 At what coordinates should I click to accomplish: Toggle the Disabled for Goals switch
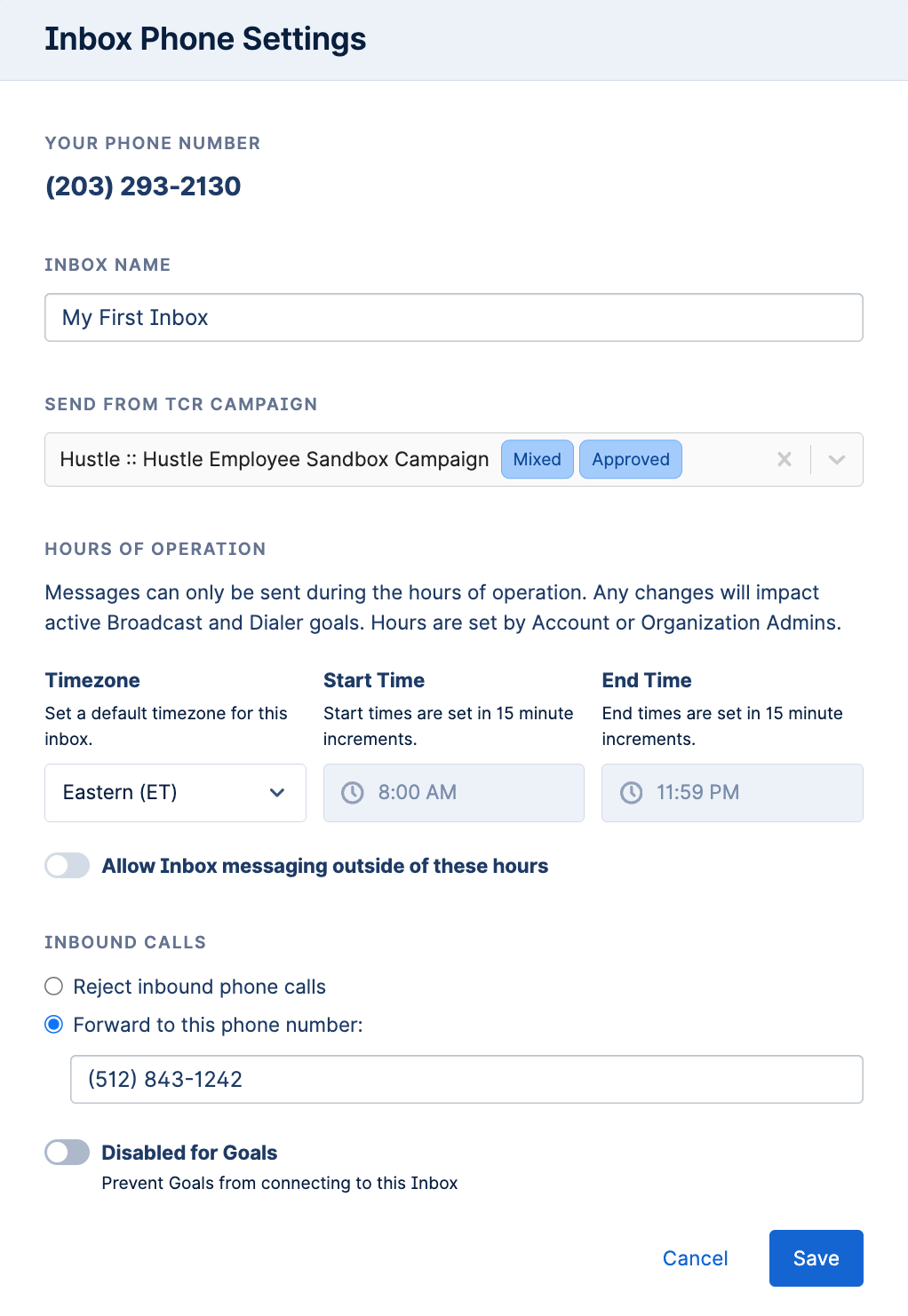point(68,1153)
